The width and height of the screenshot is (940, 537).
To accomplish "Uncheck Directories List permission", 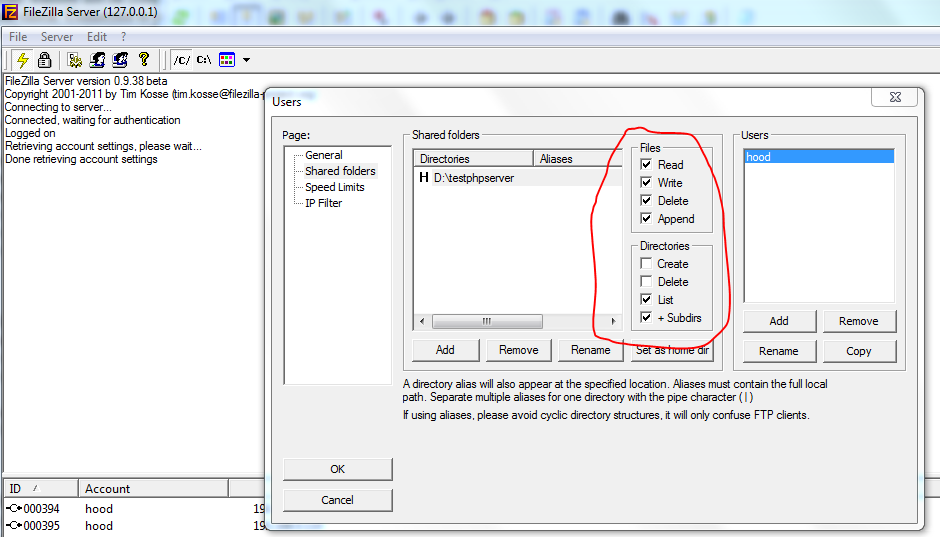I will [x=646, y=299].
